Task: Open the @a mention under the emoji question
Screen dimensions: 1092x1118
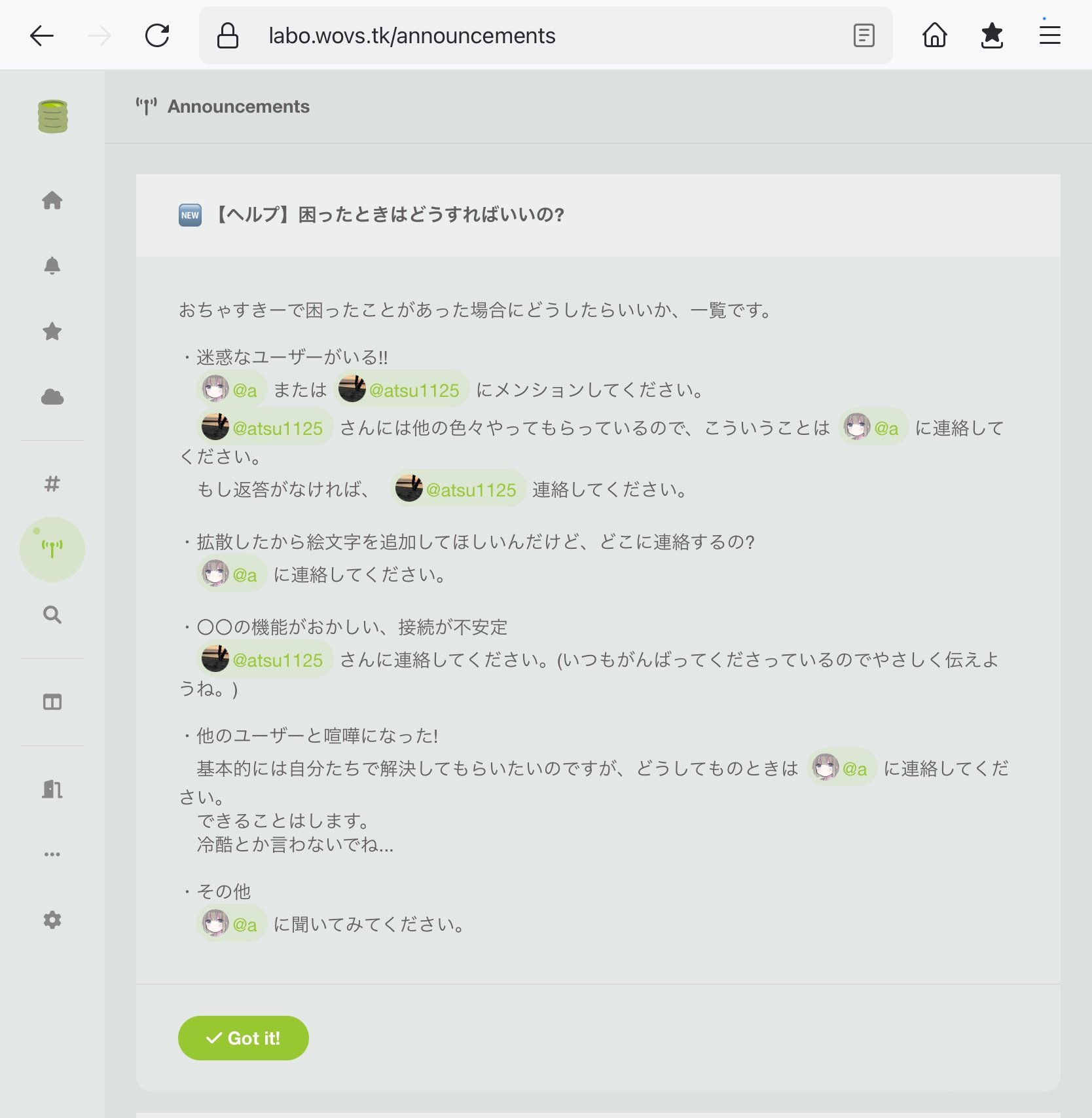Action: pyautogui.click(x=232, y=575)
